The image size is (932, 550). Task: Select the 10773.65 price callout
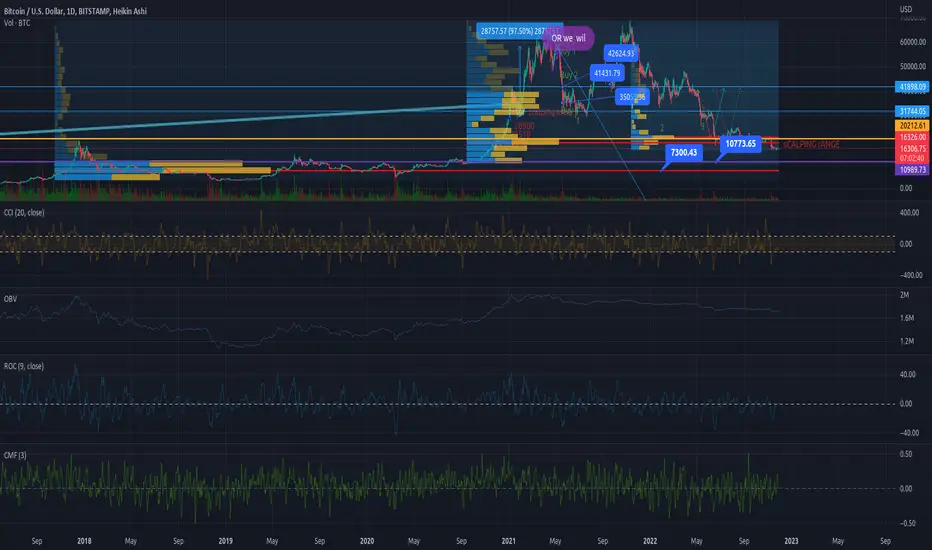click(741, 143)
